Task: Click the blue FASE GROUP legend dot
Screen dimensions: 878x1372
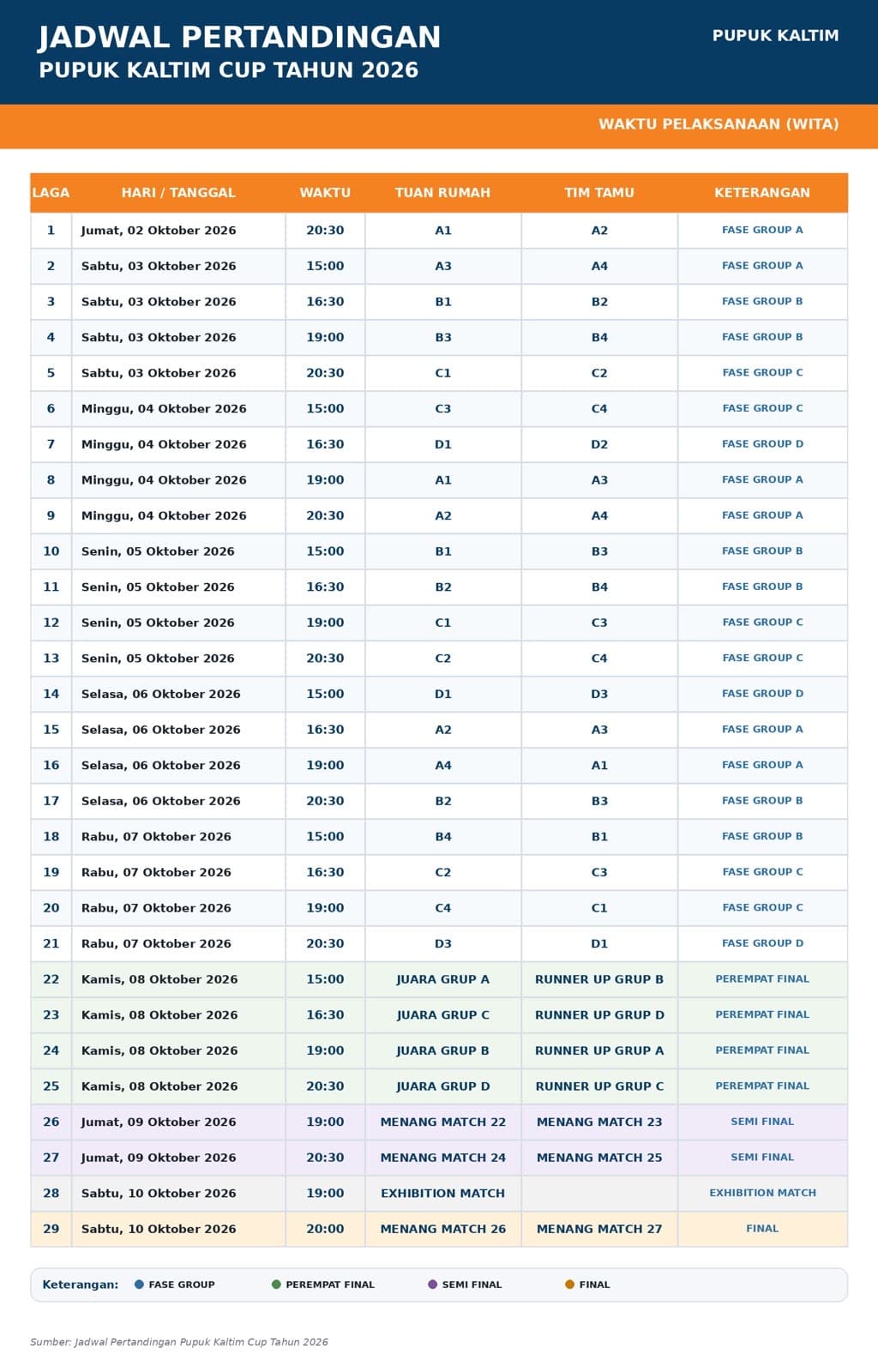Action: [139, 1285]
